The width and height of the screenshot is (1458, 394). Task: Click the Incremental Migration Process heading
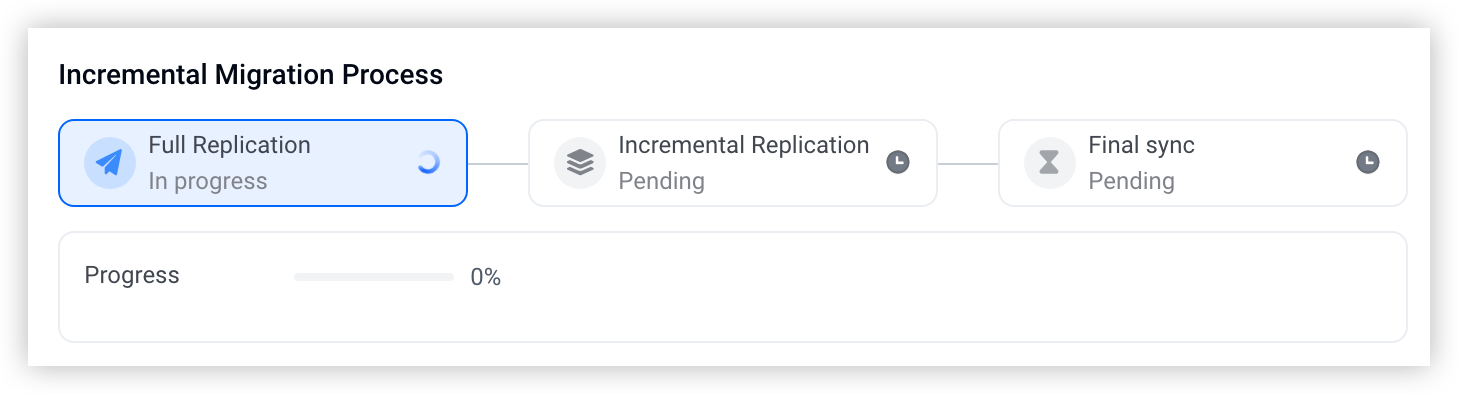[x=251, y=75]
